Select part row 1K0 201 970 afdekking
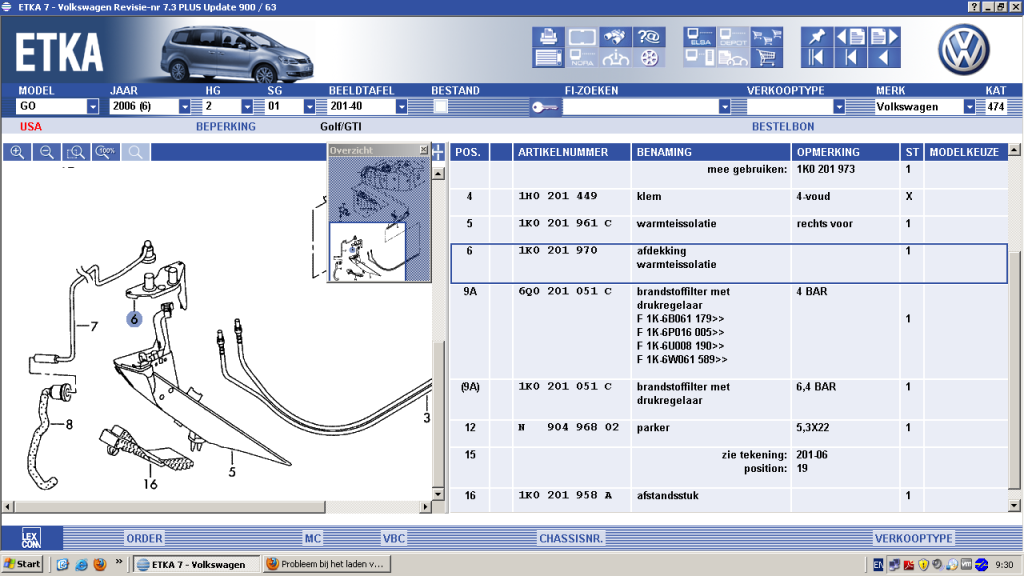 [729, 264]
